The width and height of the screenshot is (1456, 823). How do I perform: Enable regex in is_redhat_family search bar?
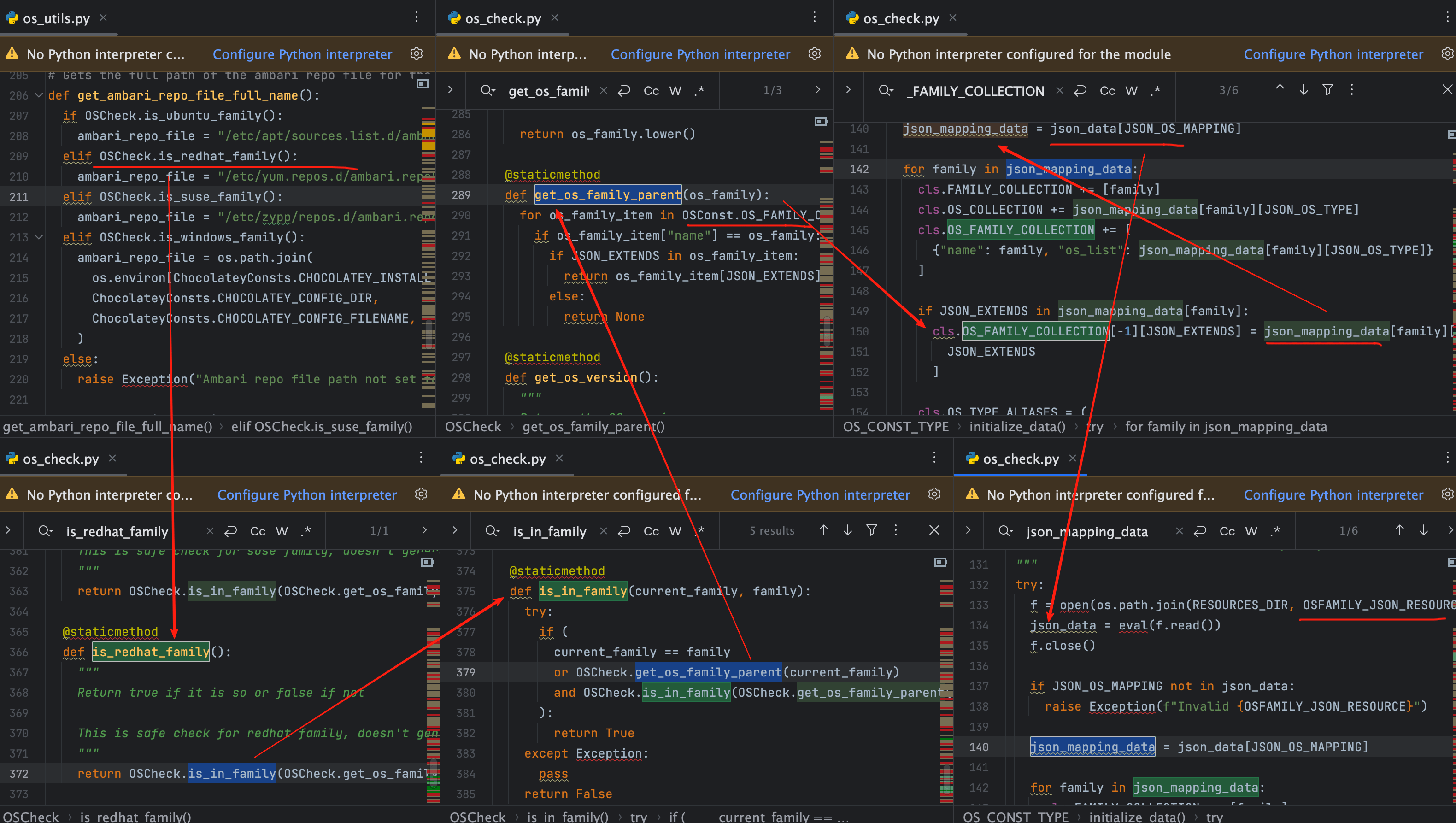[306, 531]
